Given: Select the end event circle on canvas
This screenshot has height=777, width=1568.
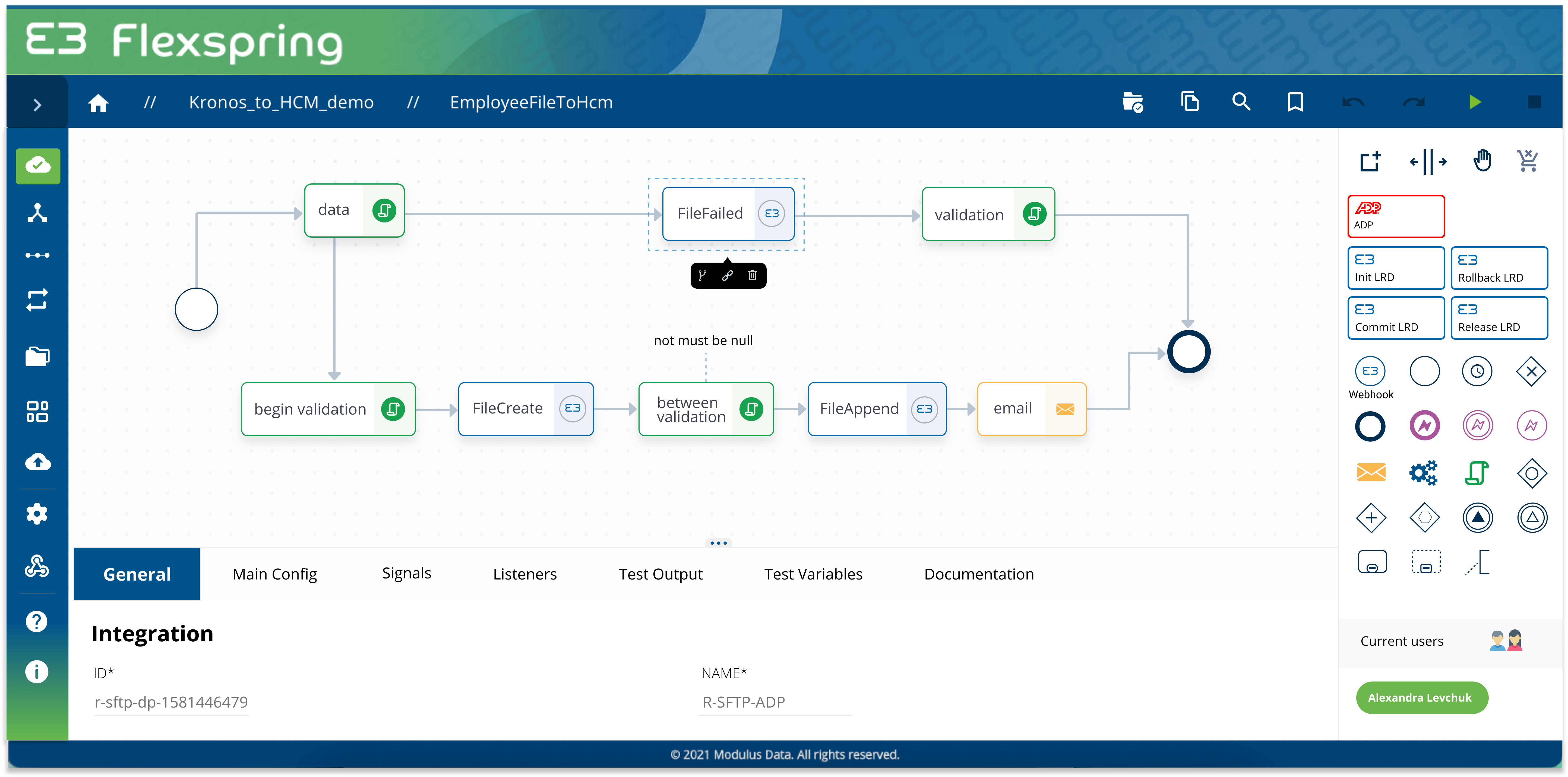Looking at the screenshot, I should pyautogui.click(x=1188, y=352).
